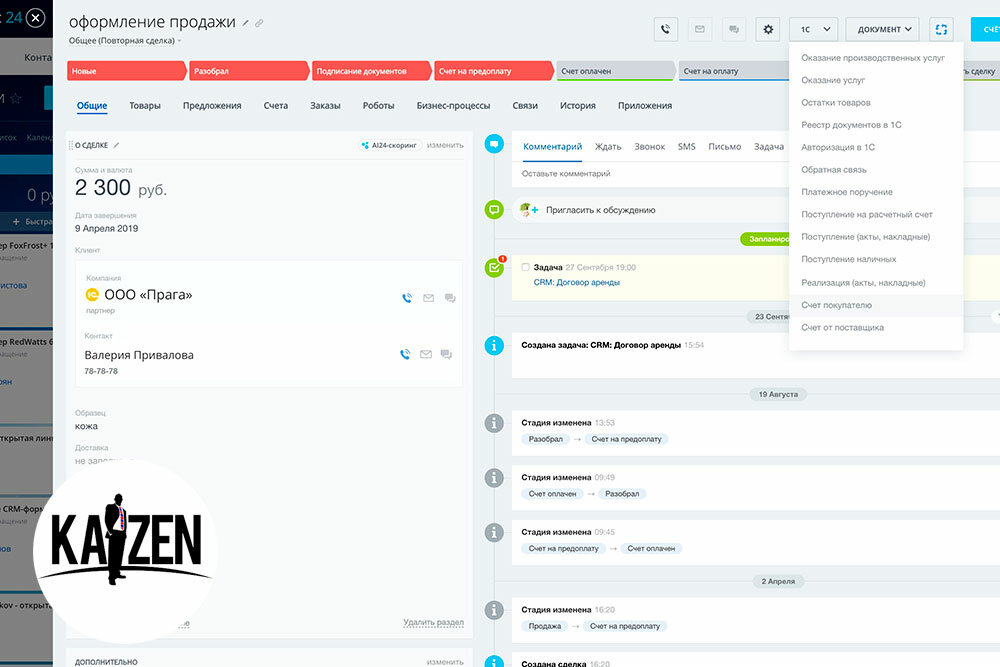This screenshot has width=1000, height=667.
Task: Tick the Задача CRM: Договор аренды checkbox
Action: (526, 267)
